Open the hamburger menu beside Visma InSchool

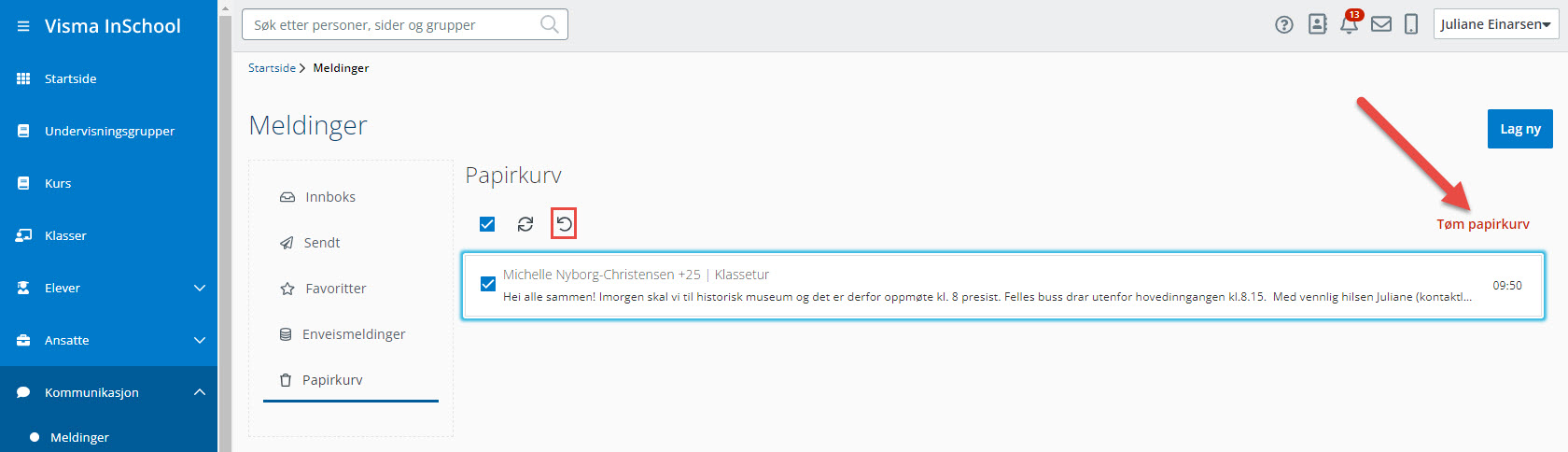click(x=23, y=26)
